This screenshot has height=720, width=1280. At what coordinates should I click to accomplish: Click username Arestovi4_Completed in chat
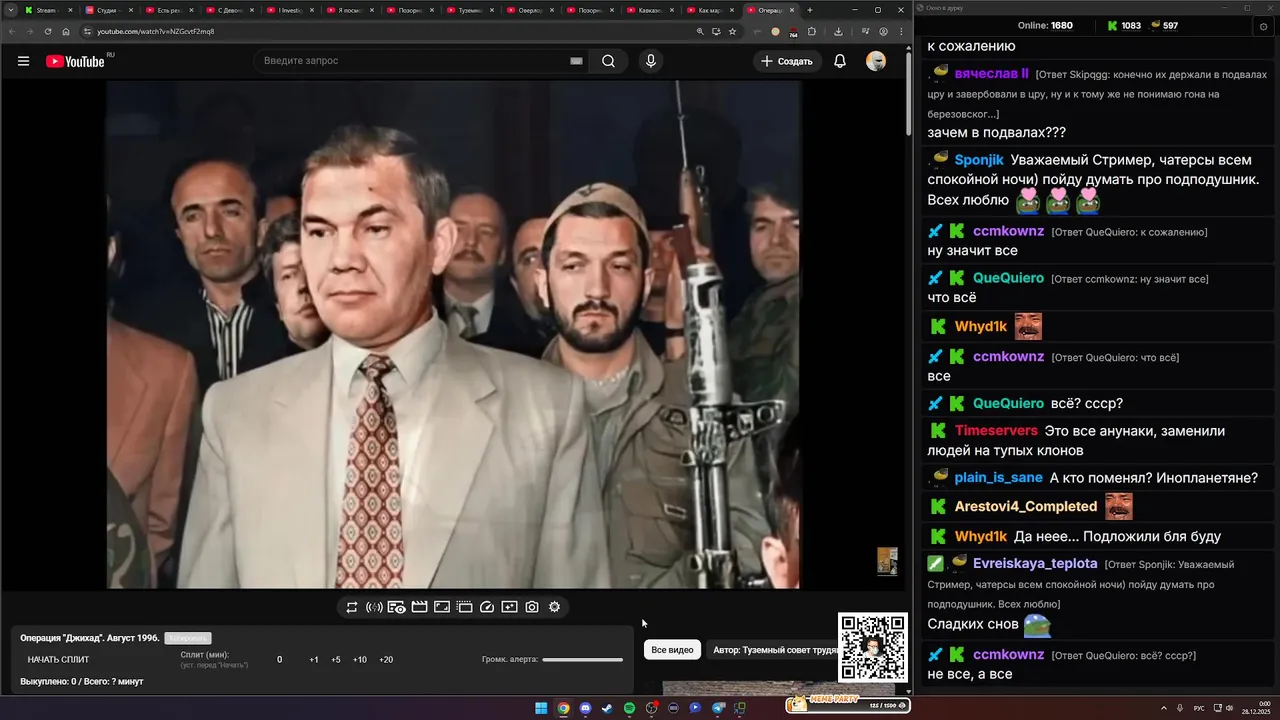click(x=1026, y=507)
